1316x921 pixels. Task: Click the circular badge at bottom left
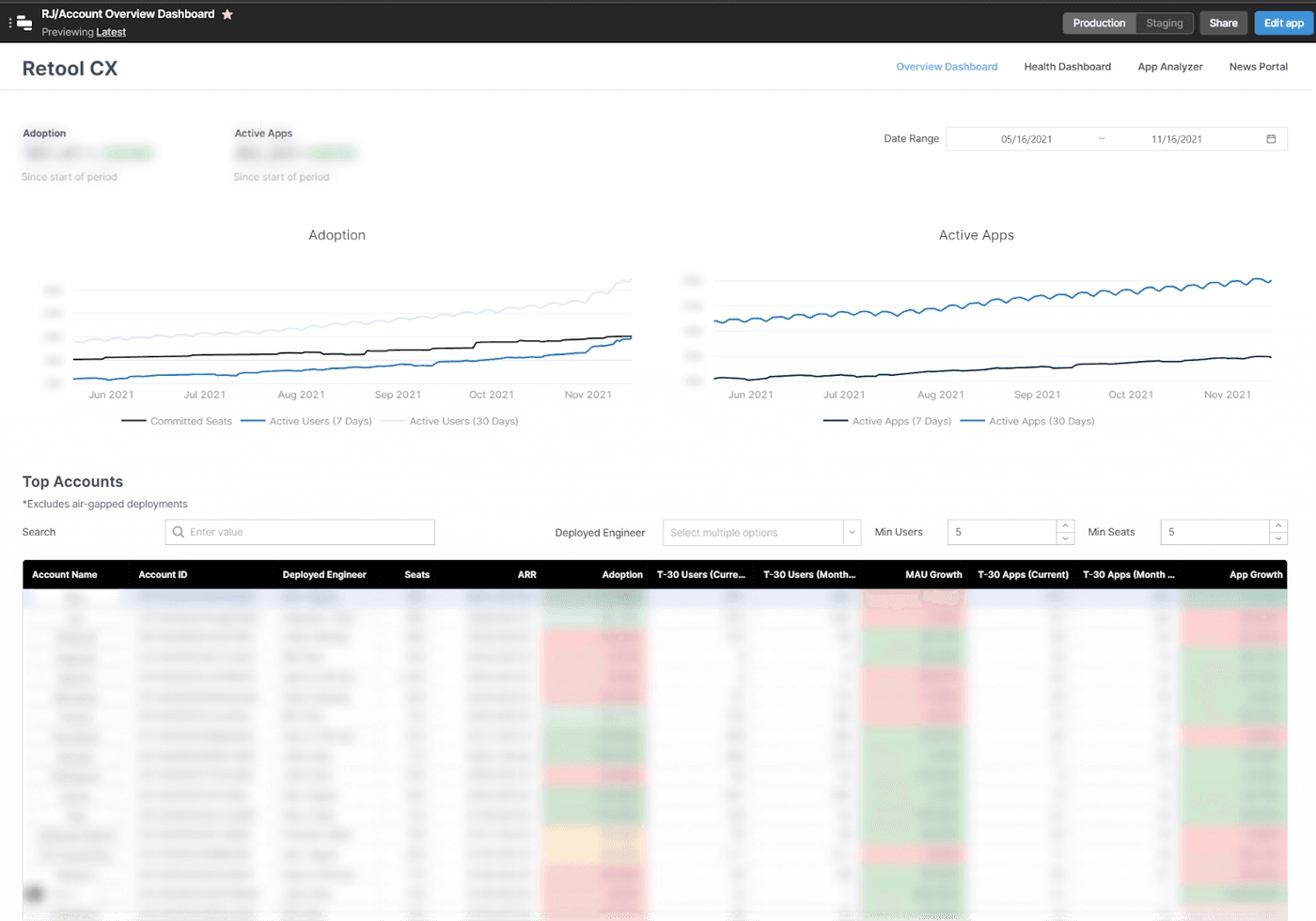point(34,894)
